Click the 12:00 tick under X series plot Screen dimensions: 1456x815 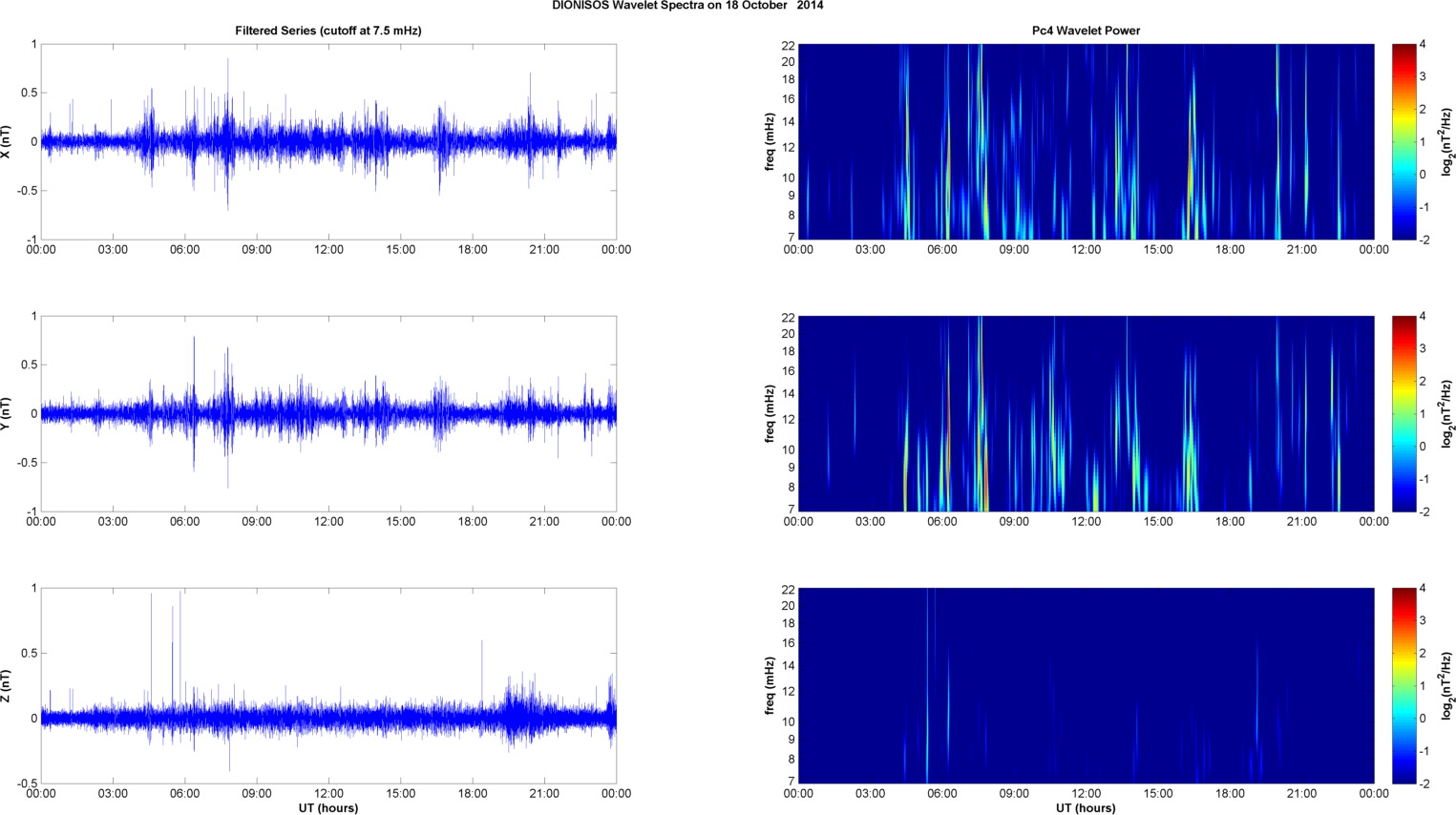click(328, 250)
